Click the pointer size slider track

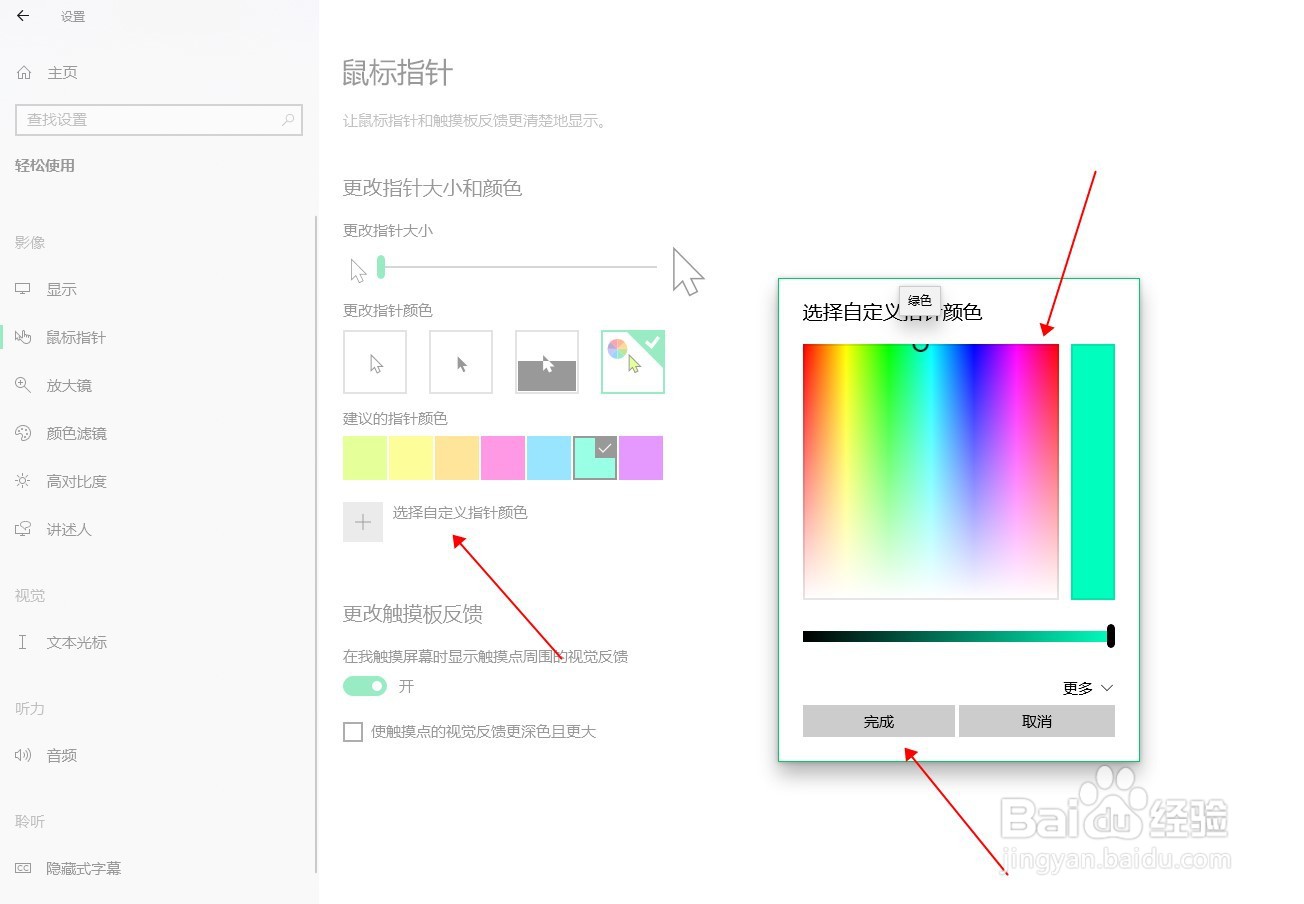pos(517,267)
